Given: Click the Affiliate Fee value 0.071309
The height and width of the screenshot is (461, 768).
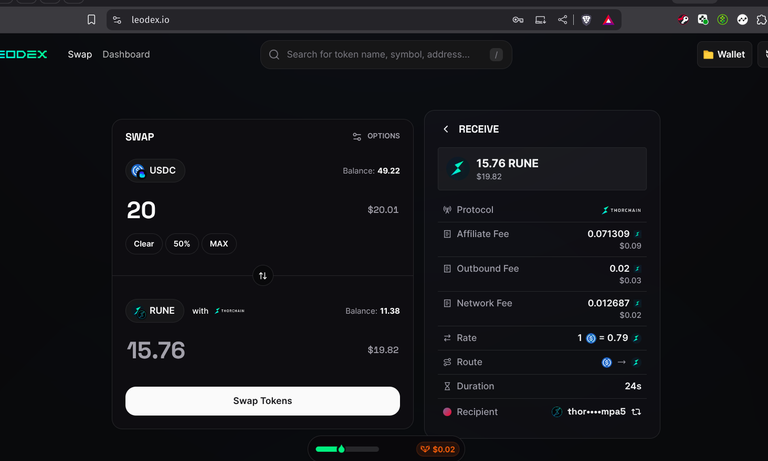Looking at the screenshot, I should [608, 234].
